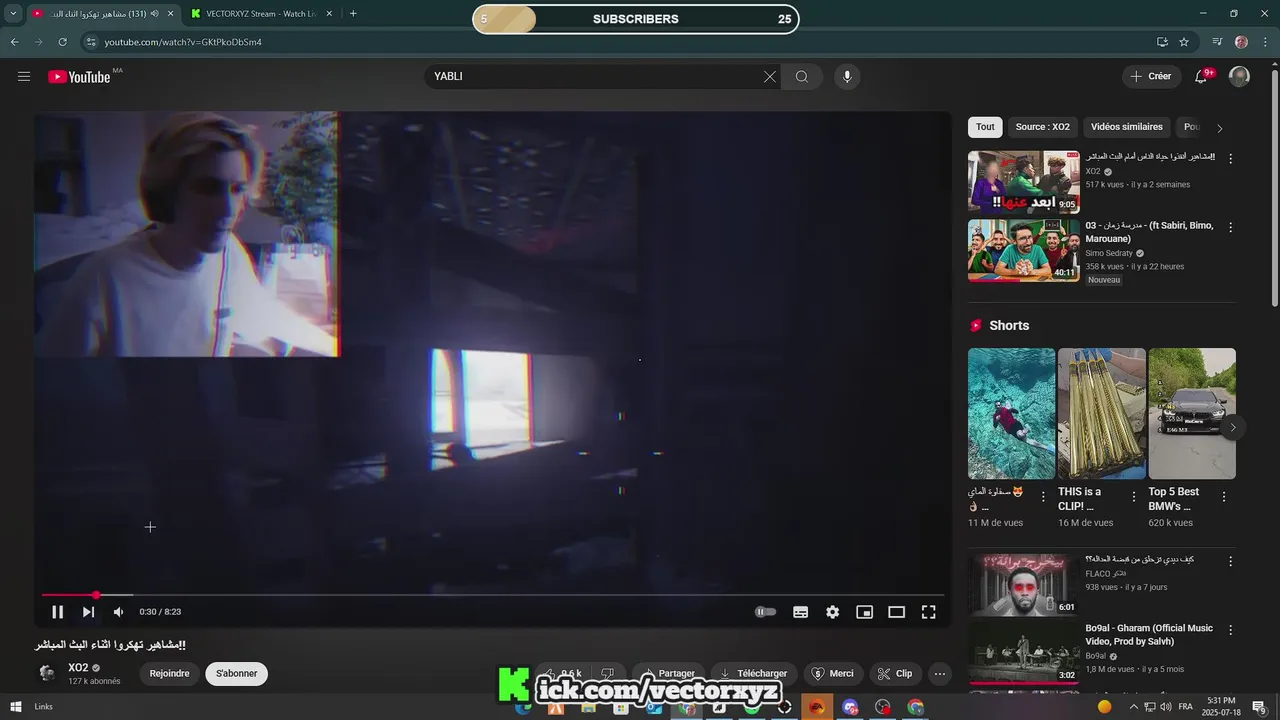
Task: Open the THIS is a CLIP! Short
Action: (x=1101, y=413)
